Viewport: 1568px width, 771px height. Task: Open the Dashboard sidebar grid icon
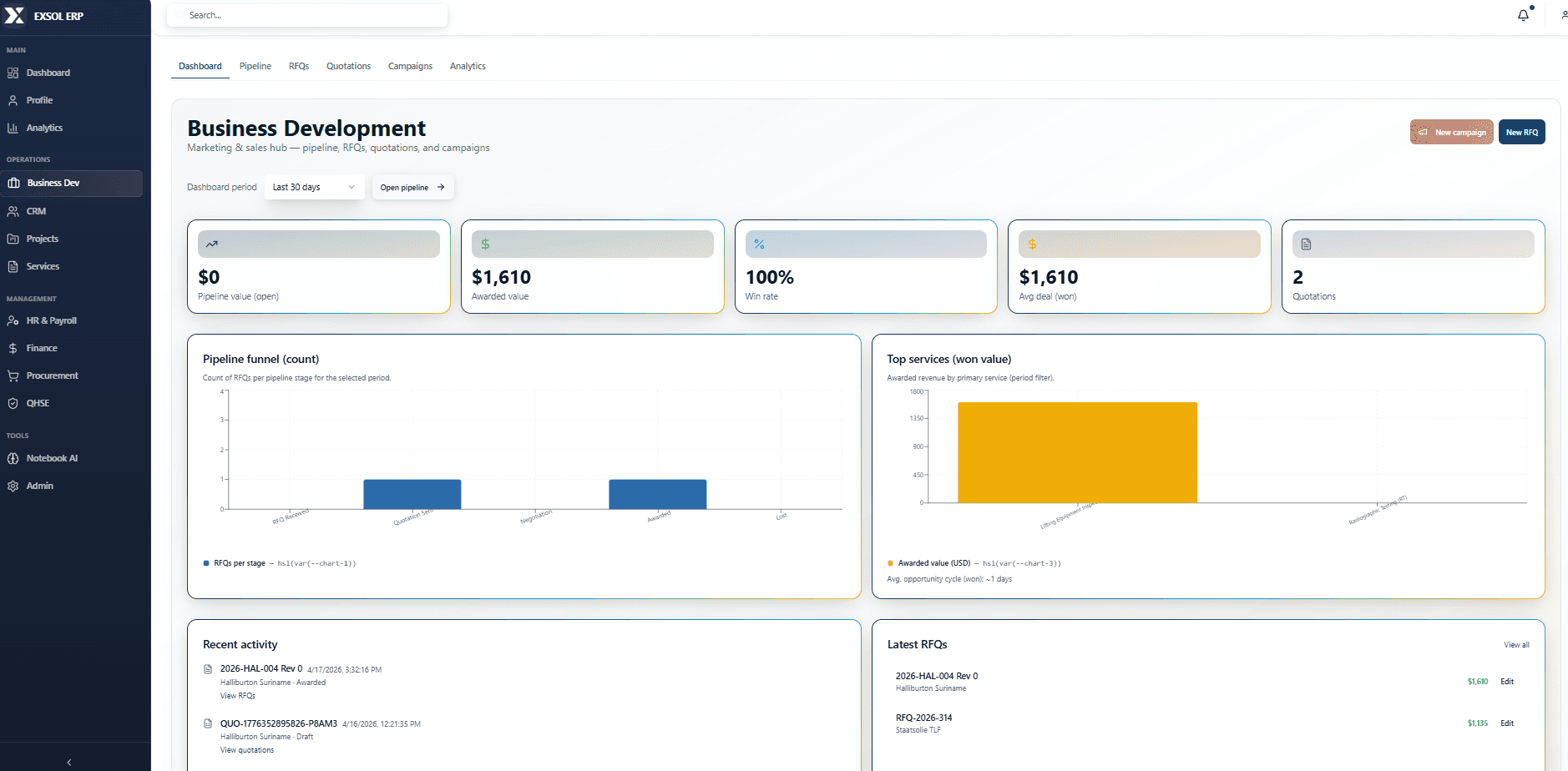(x=13, y=73)
